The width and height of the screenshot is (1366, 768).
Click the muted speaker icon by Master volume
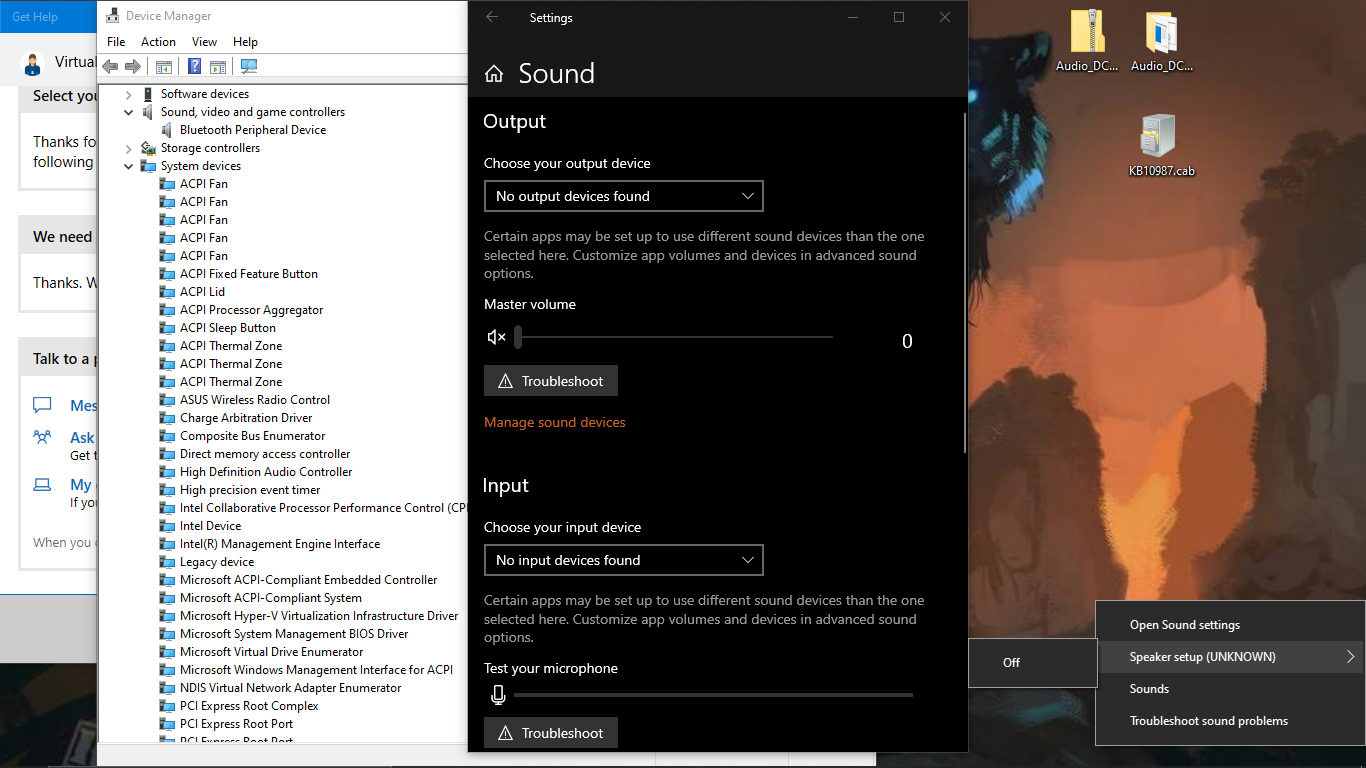click(496, 338)
